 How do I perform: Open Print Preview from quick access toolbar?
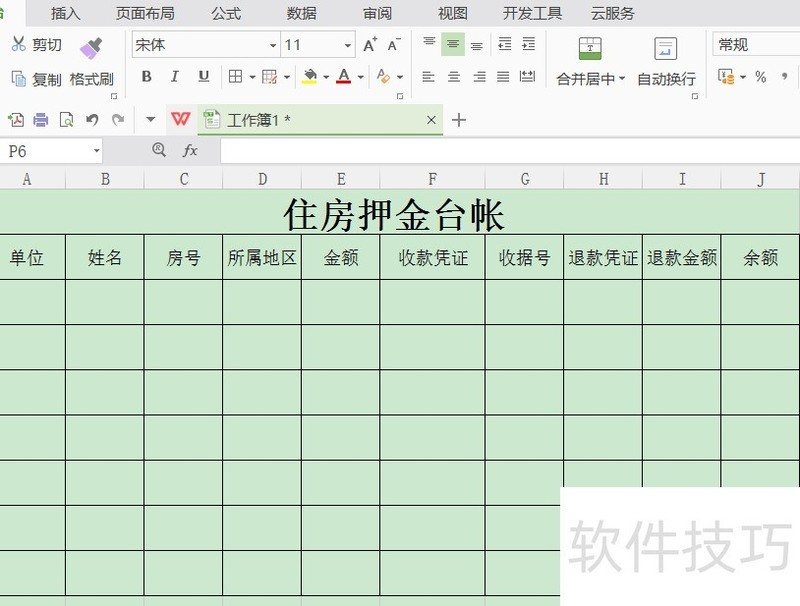(67, 120)
